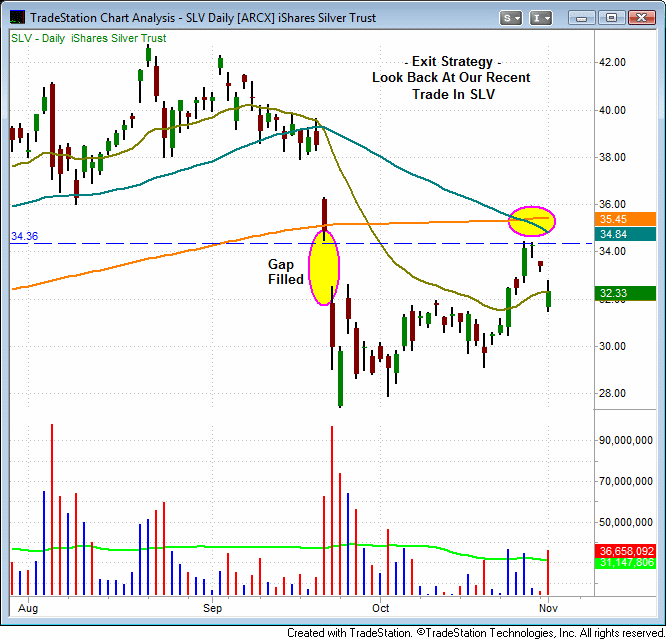Click the 'Oct' date axis label
666x639 pixels.
click(x=381, y=608)
